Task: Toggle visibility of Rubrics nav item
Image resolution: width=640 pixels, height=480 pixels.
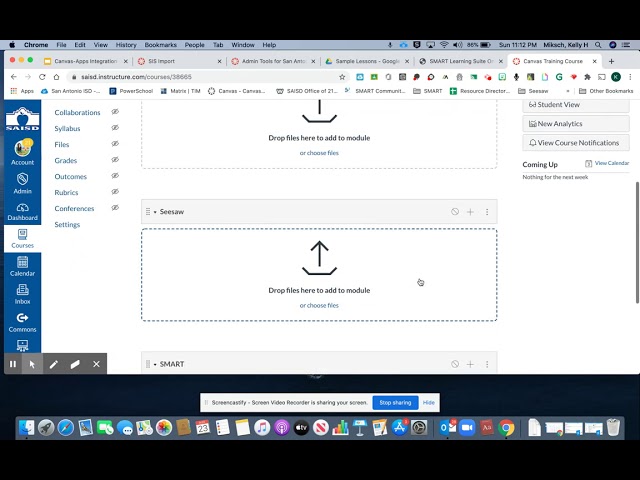Action: click(115, 191)
